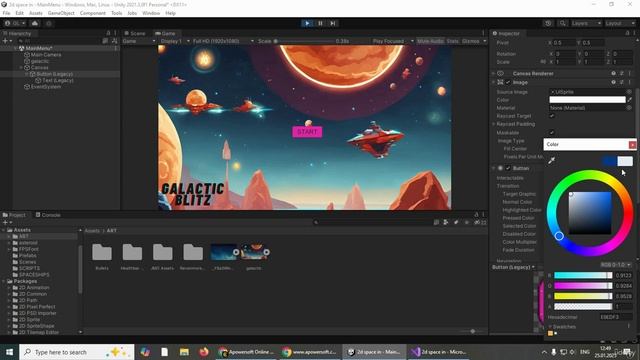
Task: Click the pink START button in game
Action: 307,132
